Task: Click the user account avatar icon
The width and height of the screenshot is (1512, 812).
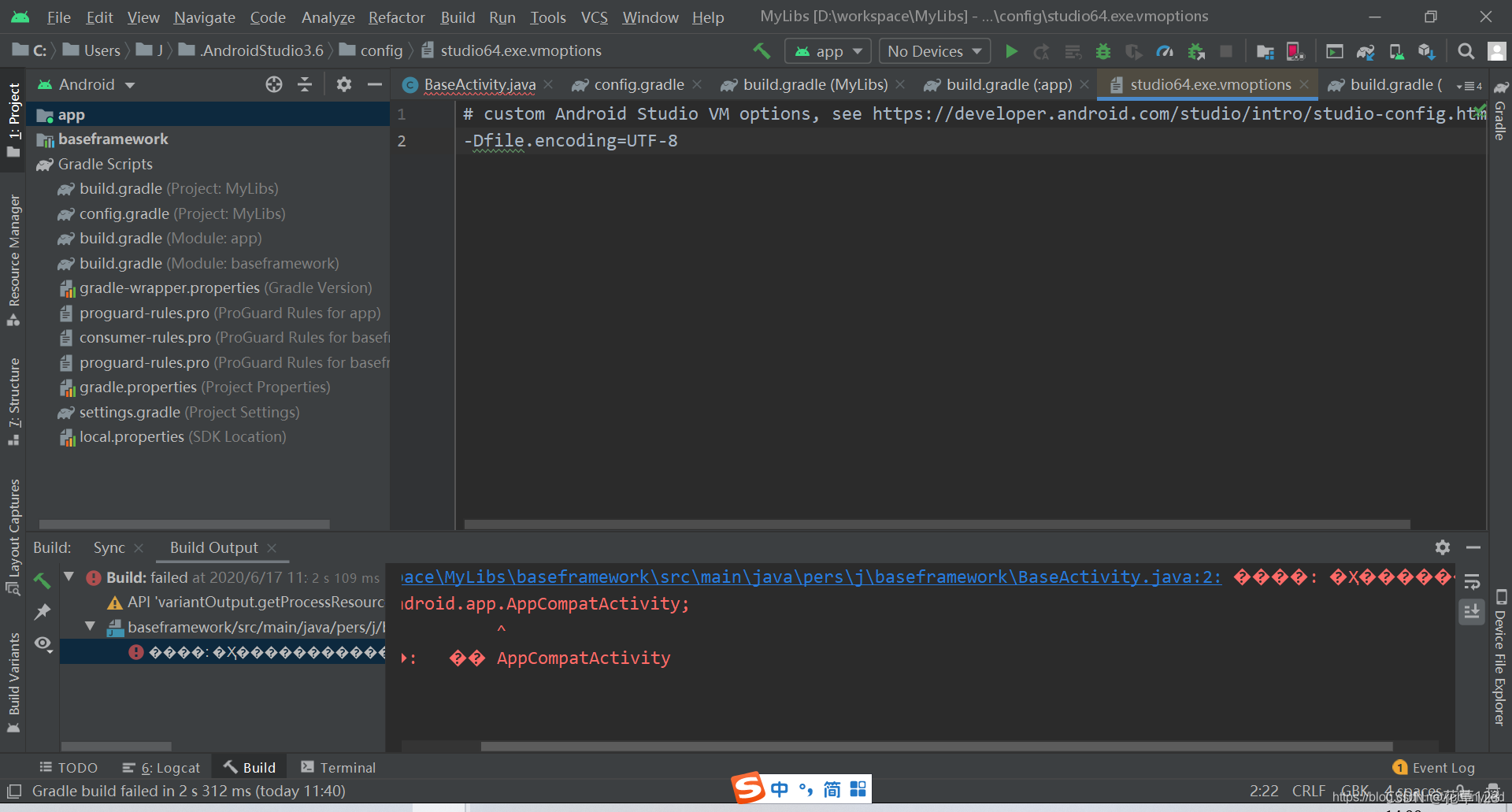Action: click(x=1496, y=51)
